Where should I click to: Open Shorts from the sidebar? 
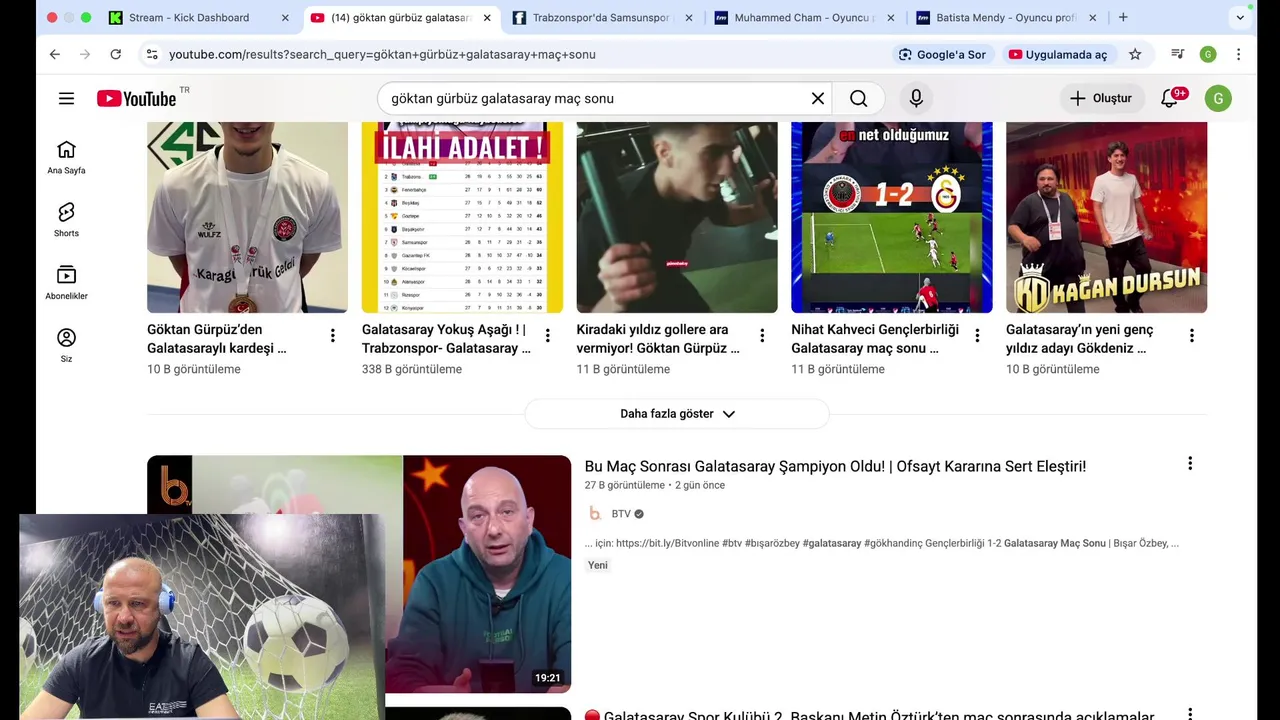[x=66, y=220]
